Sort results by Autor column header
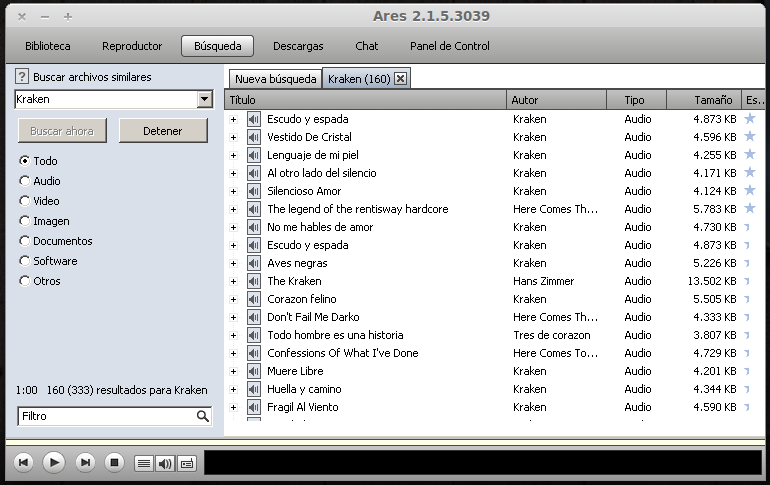Screen dimensions: 770x485 click(x=556, y=100)
